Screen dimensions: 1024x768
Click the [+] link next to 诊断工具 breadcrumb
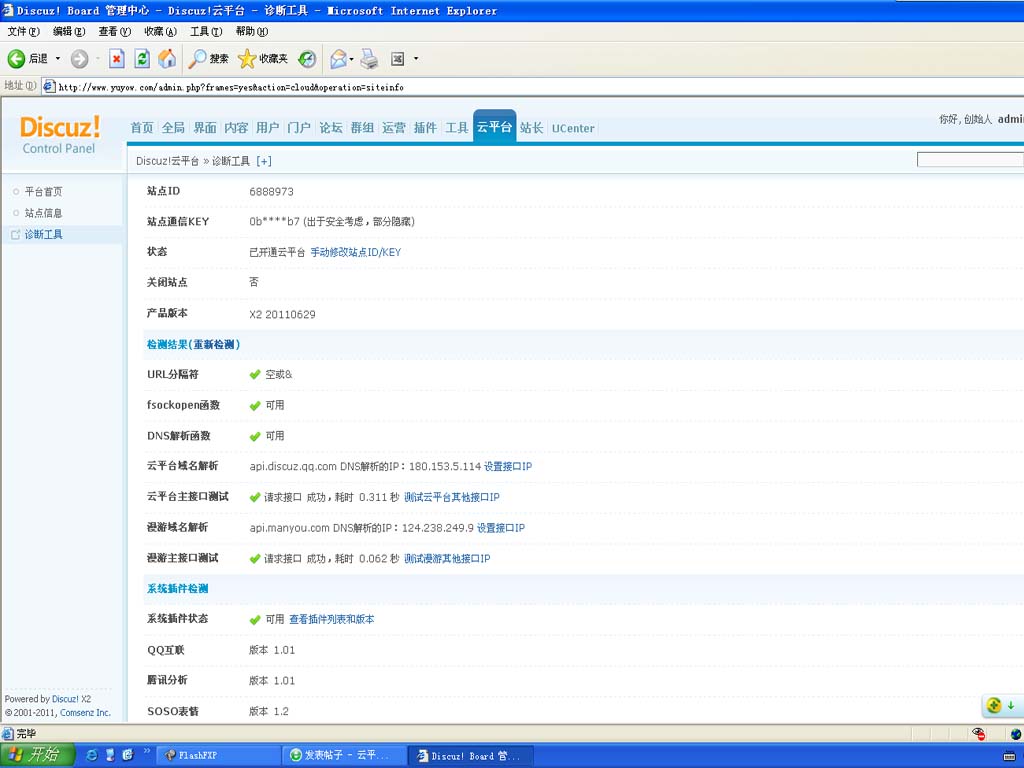point(264,161)
